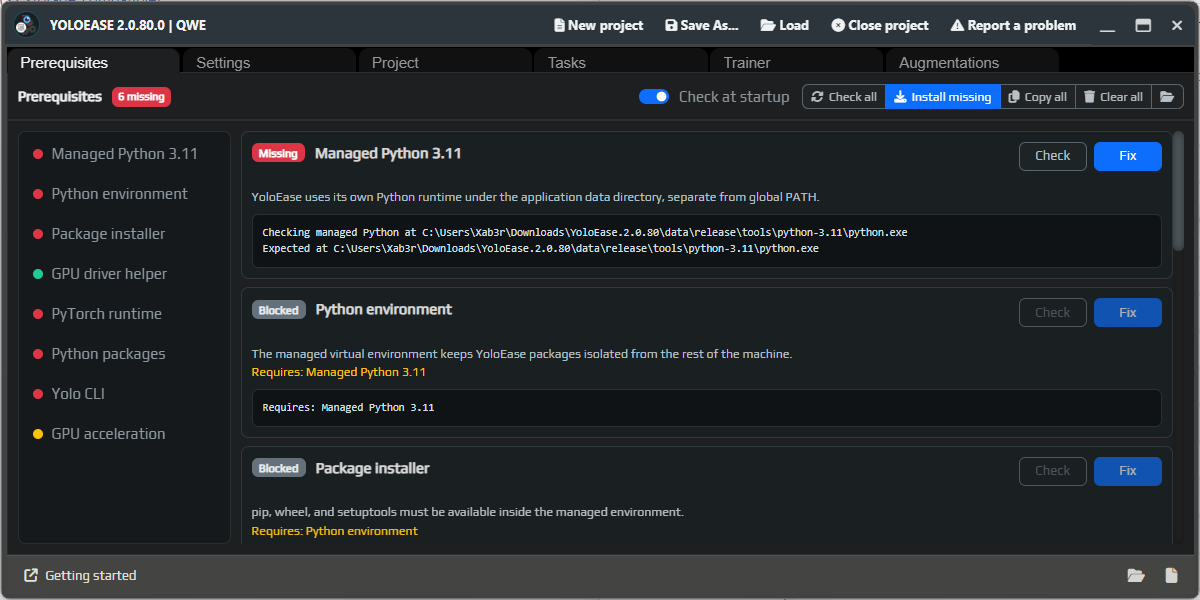Select Python packages in sidebar
The height and width of the screenshot is (600, 1200).
[125, 354]
